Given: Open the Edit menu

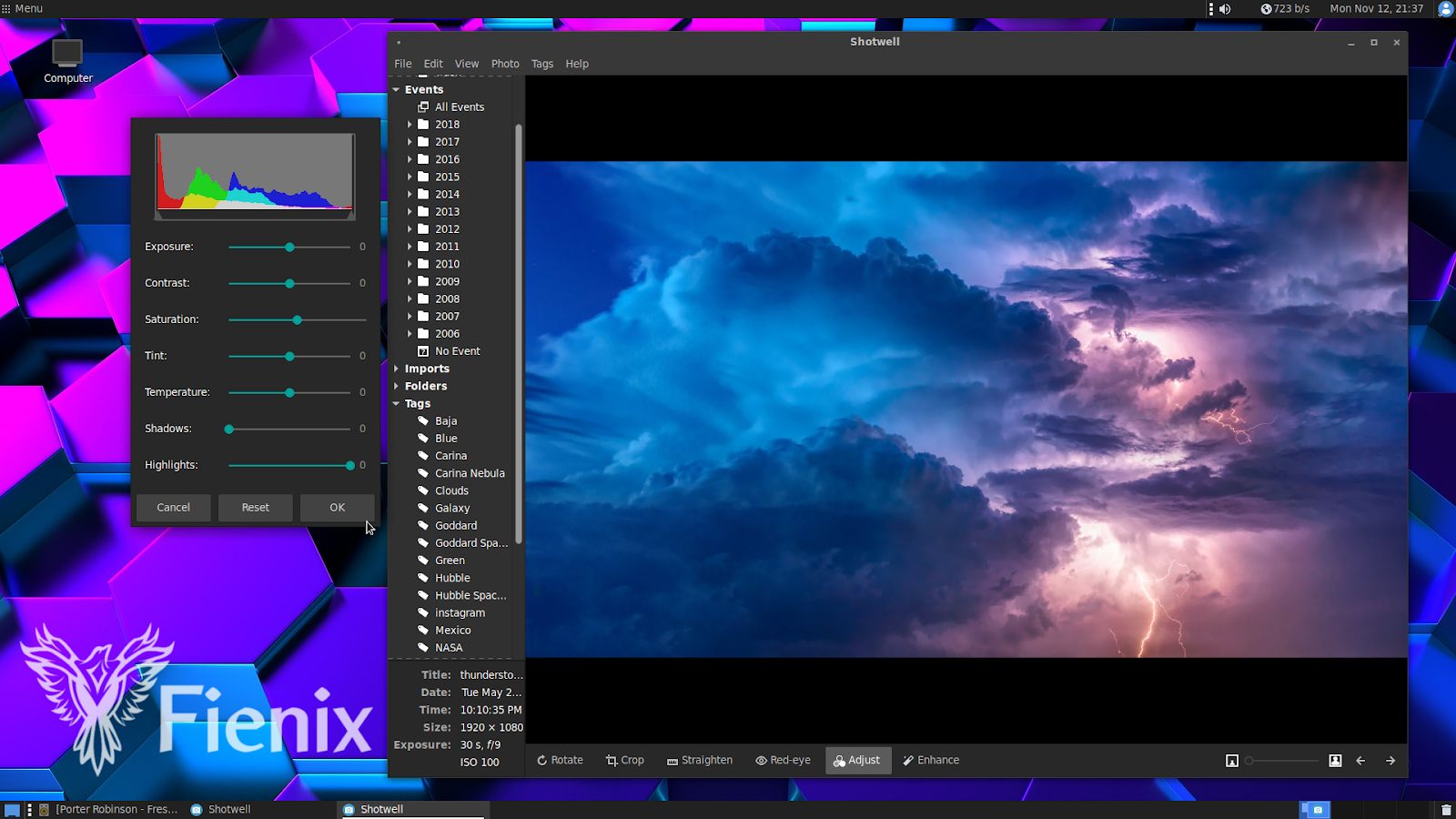Looking at the screenshot, I should (x=433, y=64).
